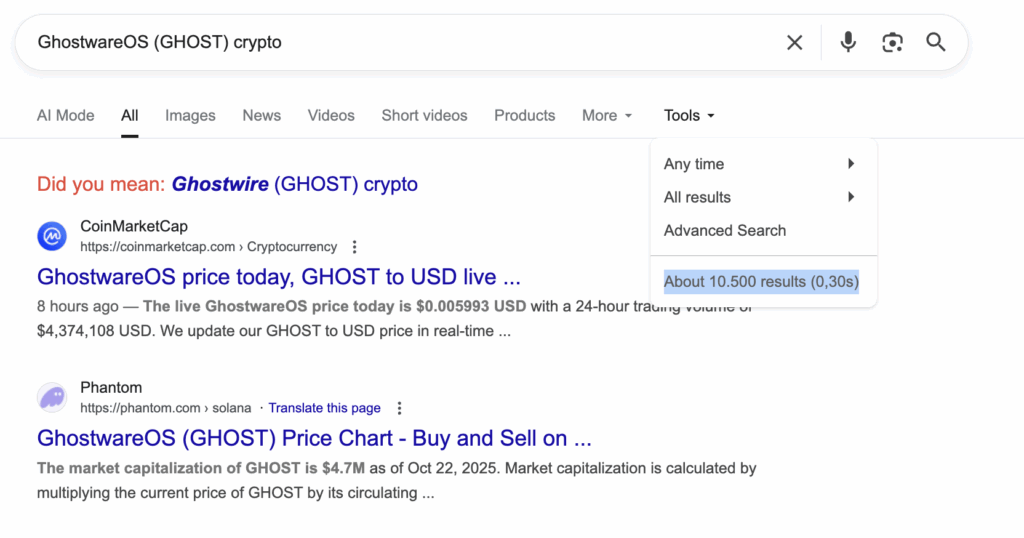This screenshot has height=538, width=1024.
Task: Open the More search categories dropdown
Action: [607, 115]
